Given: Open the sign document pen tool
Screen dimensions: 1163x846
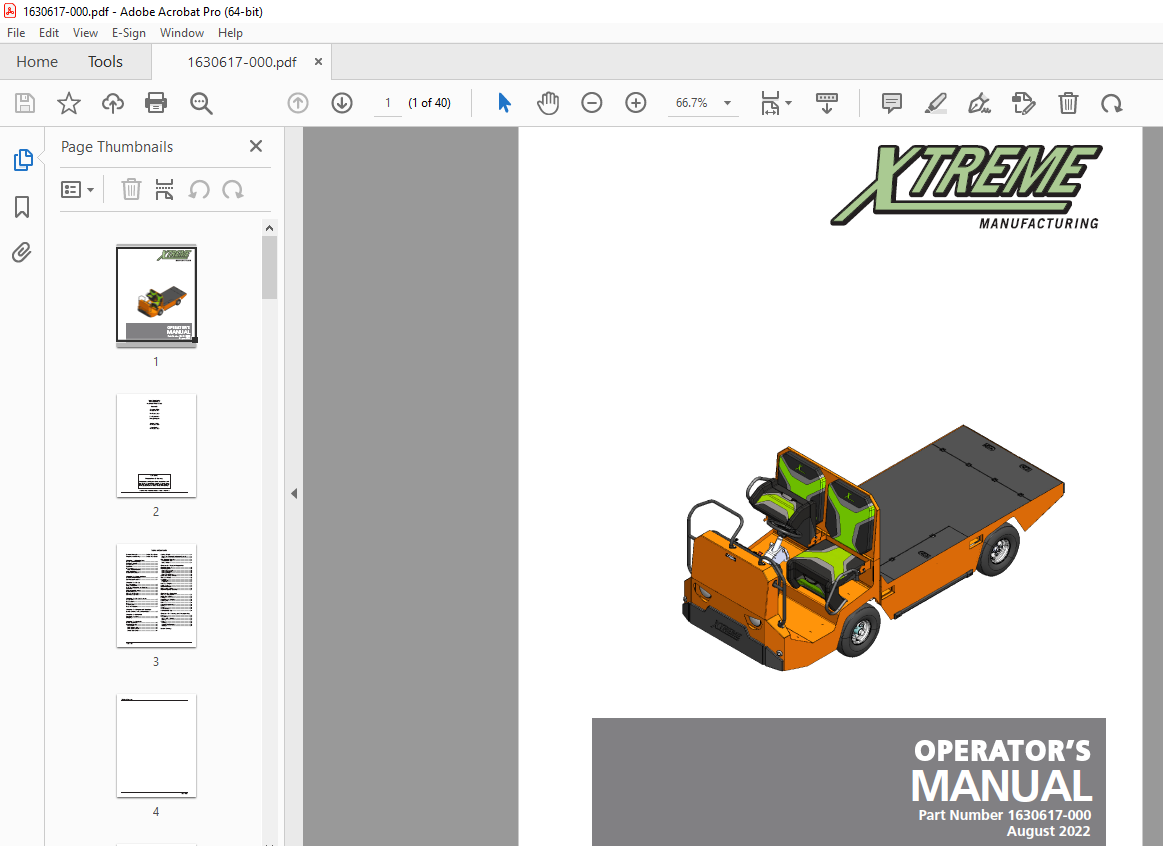Looking at the screenshot, I should [980, 103].
